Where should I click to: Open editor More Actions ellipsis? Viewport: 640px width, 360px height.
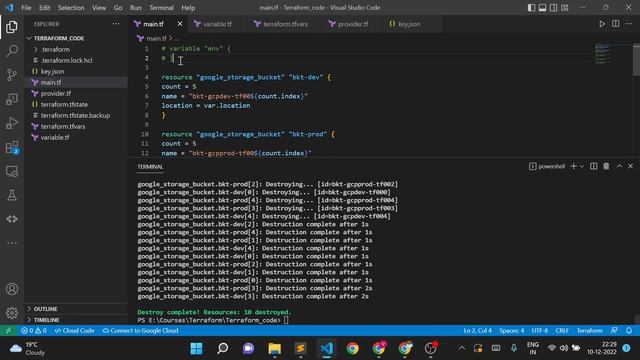(629, 24)
